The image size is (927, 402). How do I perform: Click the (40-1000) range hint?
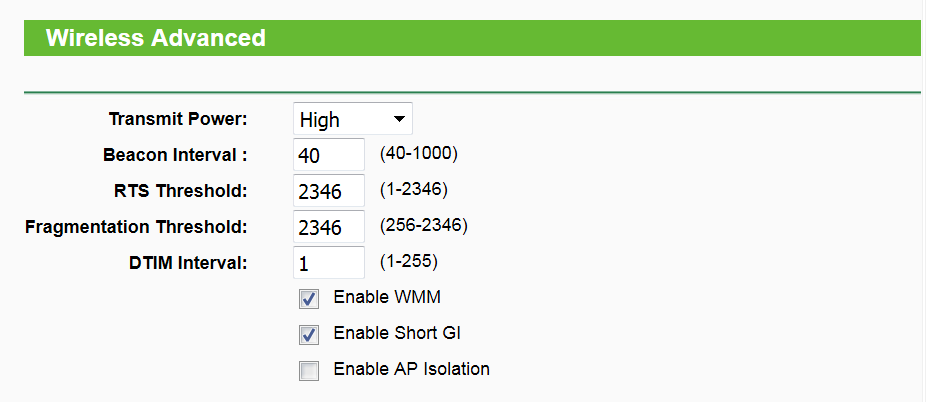point(418,154)
